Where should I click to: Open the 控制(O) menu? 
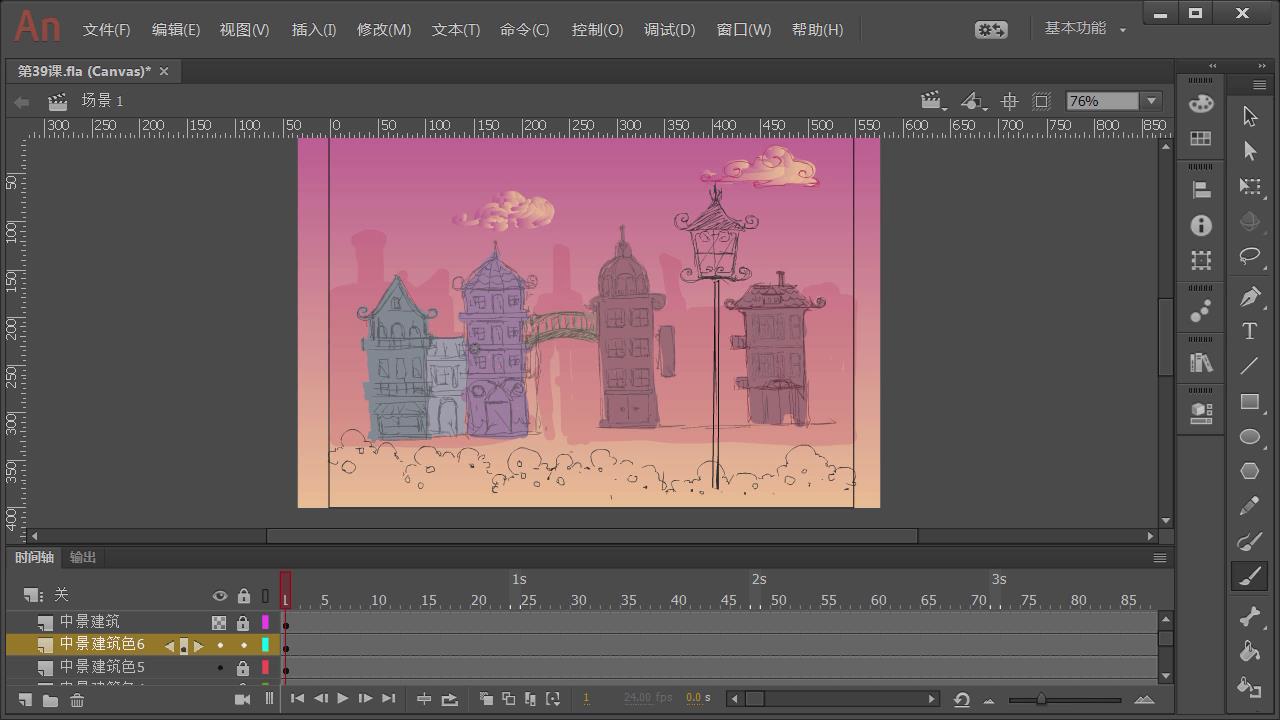[x=597, y=30]
